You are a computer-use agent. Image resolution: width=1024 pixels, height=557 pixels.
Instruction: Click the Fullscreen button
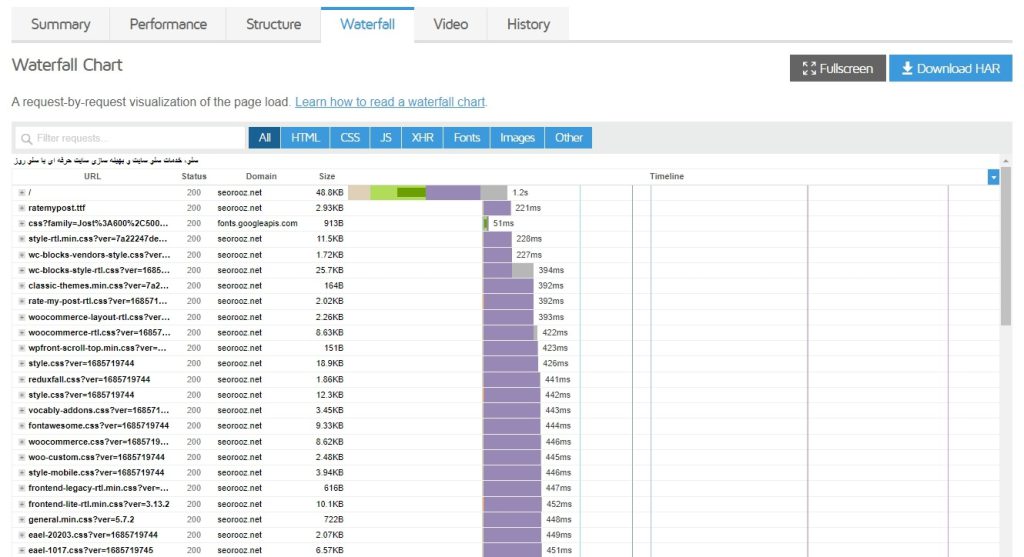(838, 69)
